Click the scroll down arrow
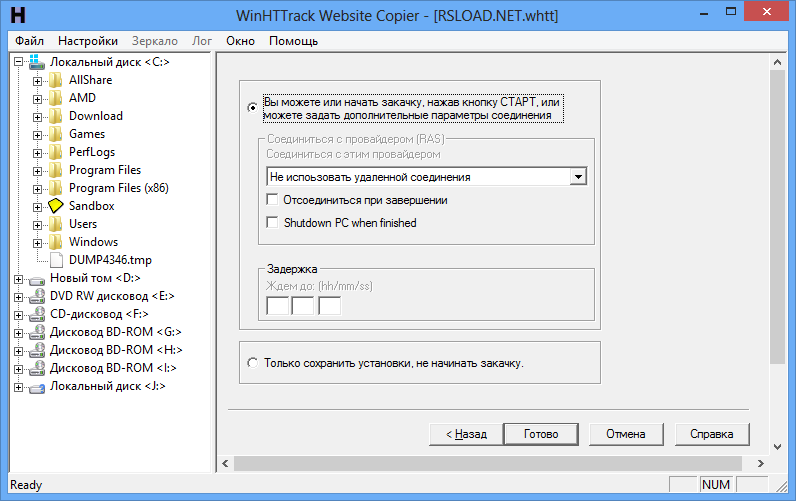 [x=777, y=447]
